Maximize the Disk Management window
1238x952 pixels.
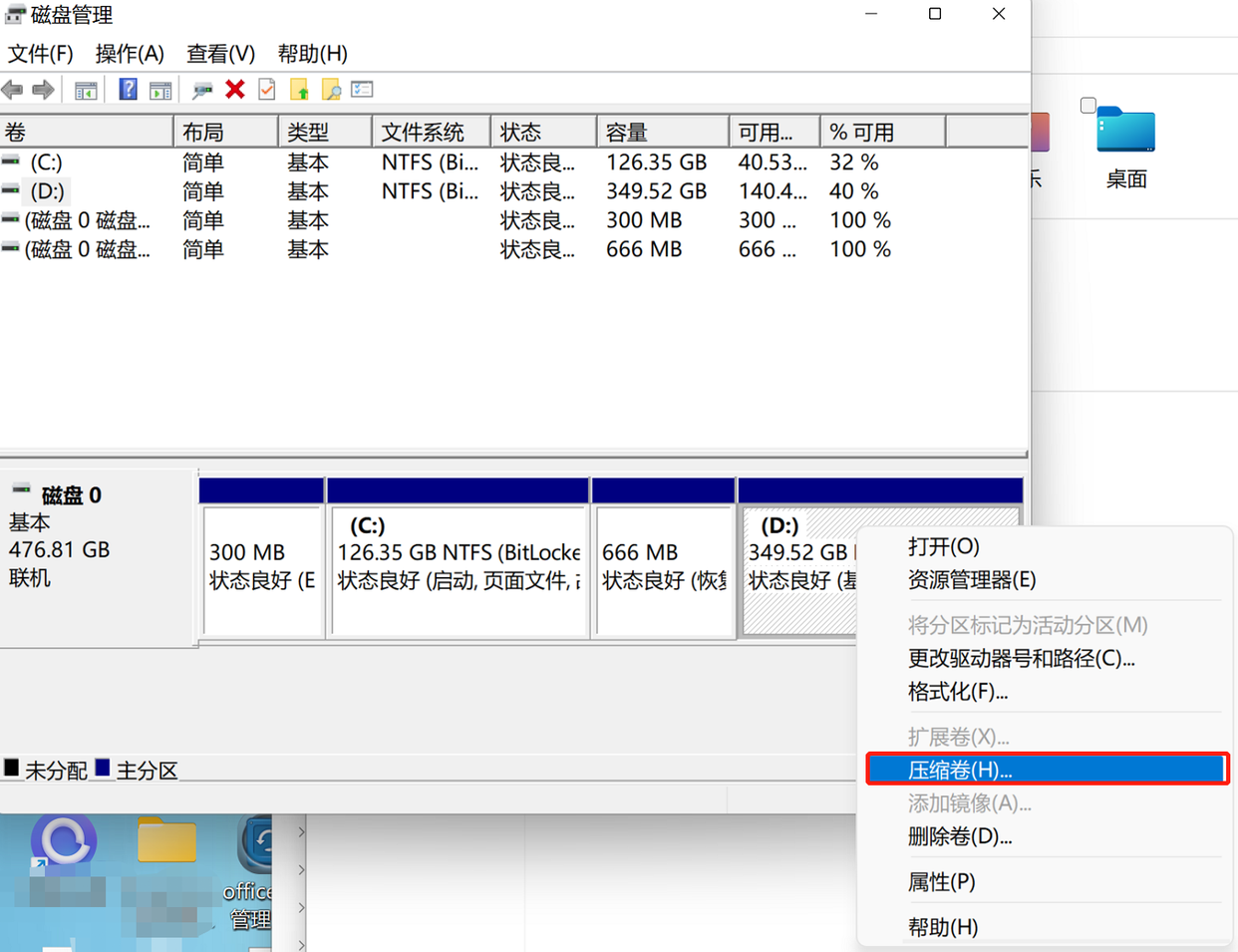[x=935, y=14]
